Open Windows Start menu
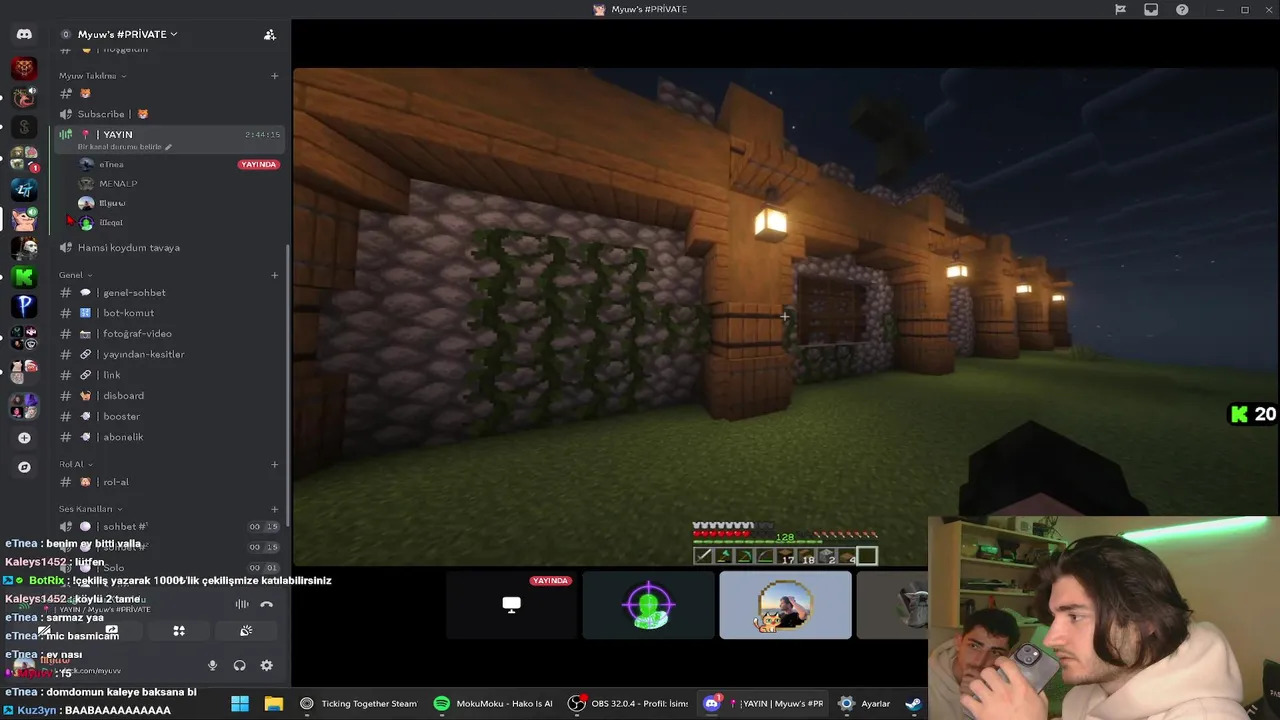 [240, 703]
